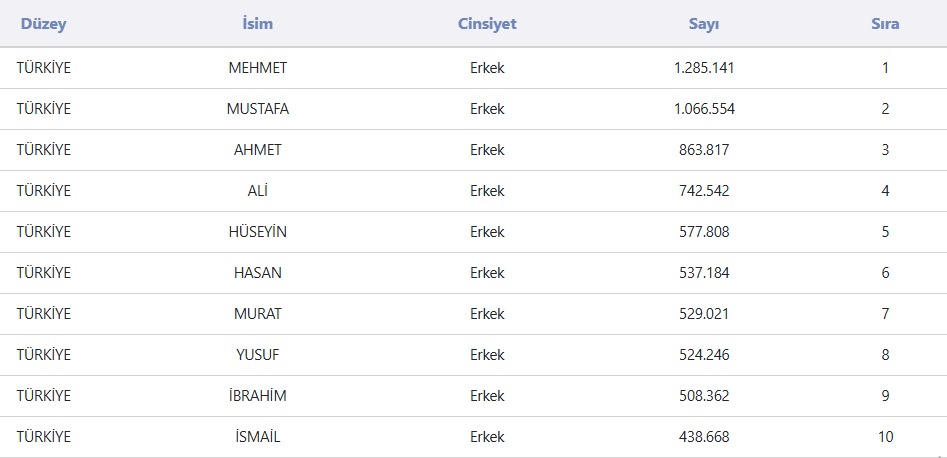
Task: Select the MEHMET name cell
Action: pyautogui.click(x=257, y=68)
